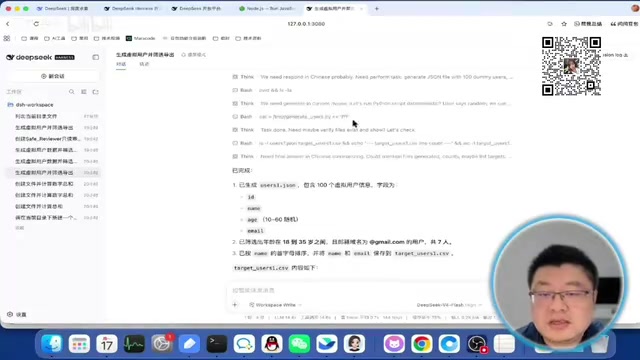Expand the Think step starting "Need final answer in Chinese"
The height and width of the screenshot is (360, 640).
click(x=372, y=156)
